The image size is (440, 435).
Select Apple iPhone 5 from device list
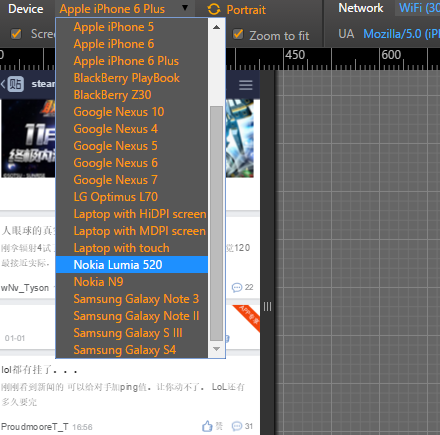tap(132, 27)
